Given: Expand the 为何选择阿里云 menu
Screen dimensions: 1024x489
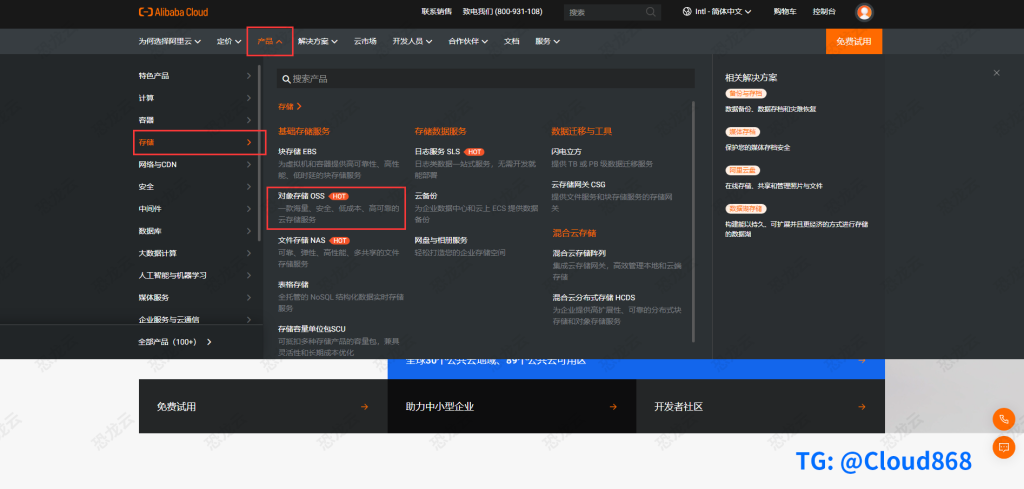Looking at the screenshot, I should click(169, 41).
